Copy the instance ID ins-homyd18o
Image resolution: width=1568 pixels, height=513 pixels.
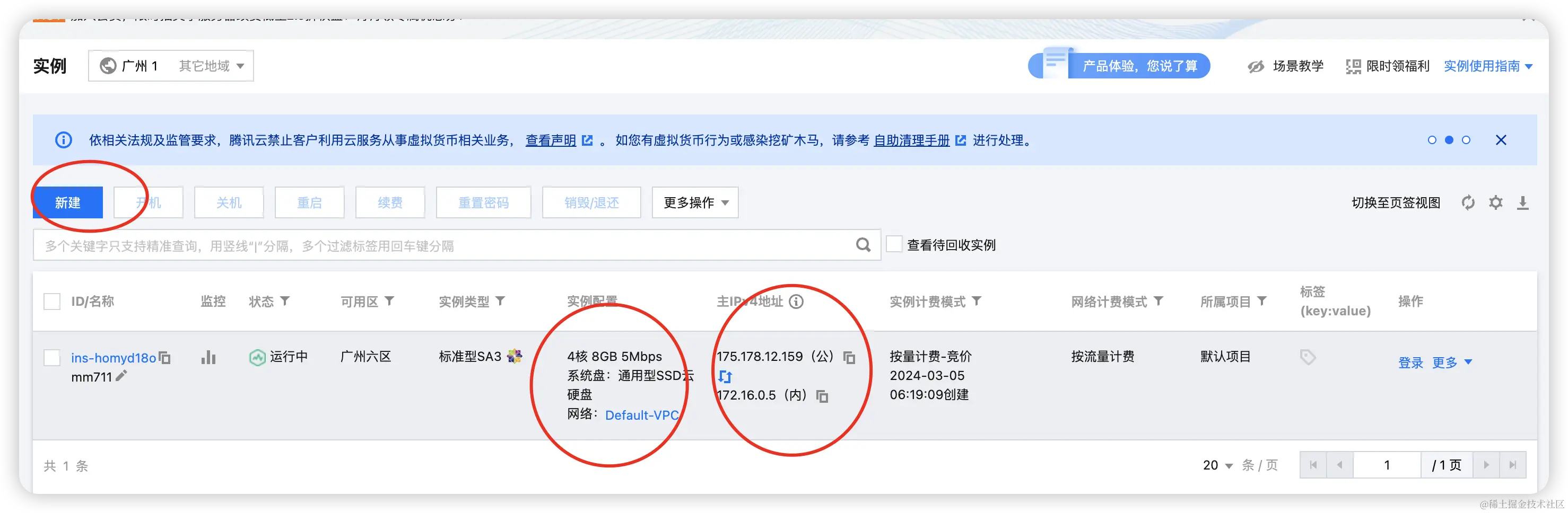[164, 358]
